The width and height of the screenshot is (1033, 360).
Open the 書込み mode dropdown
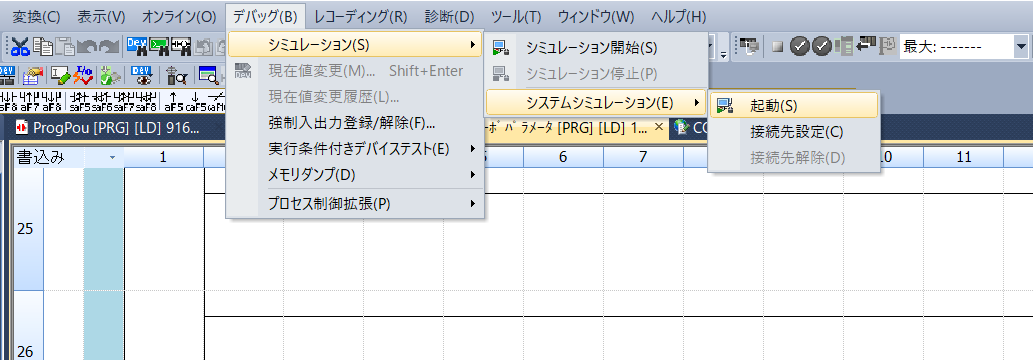tap(112, 158)
